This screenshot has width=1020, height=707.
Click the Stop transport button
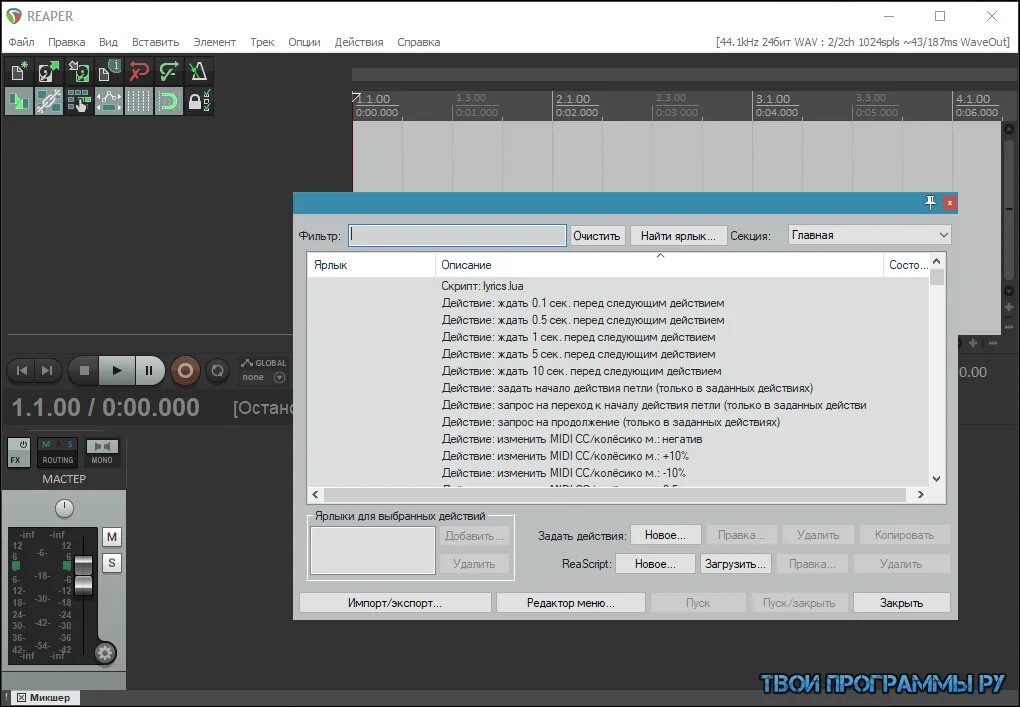(84, 371)
